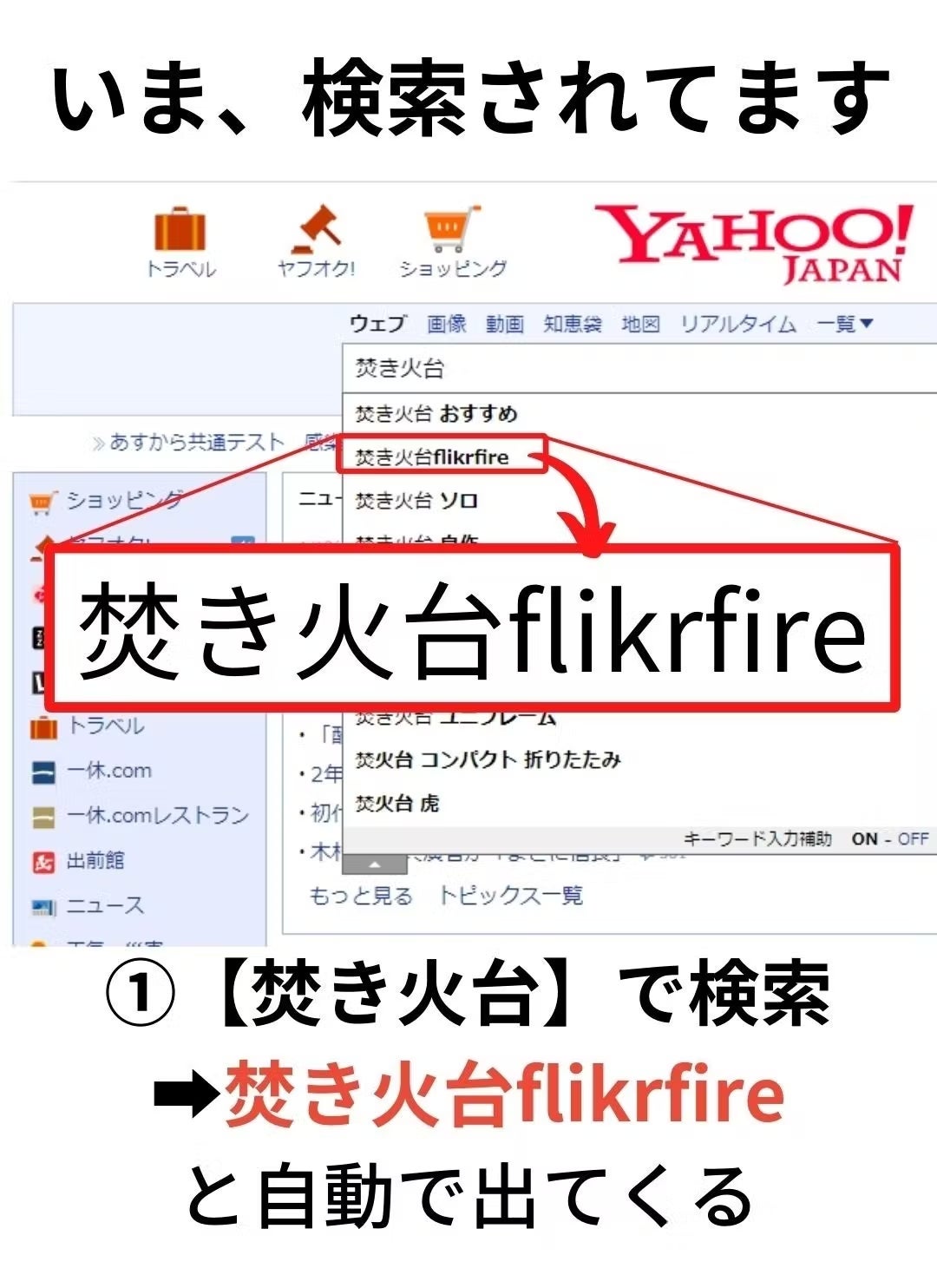
Task: Turn keyword input assist ON
Action: tap(864, 839)
